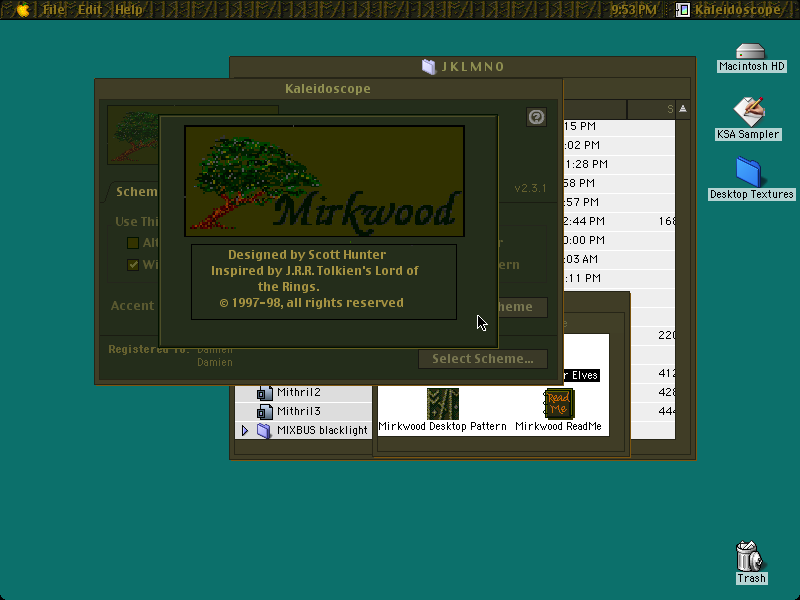Click the highlighted 'Elves' item label
Screen dimensions: 800x600
pyautogui.click(x=581, y=375)
